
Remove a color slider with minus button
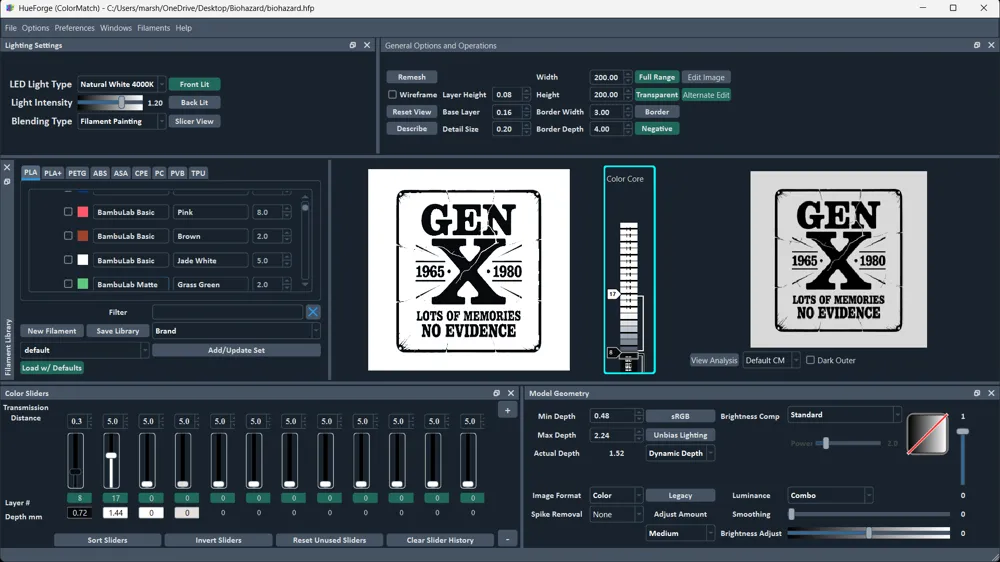508,540
